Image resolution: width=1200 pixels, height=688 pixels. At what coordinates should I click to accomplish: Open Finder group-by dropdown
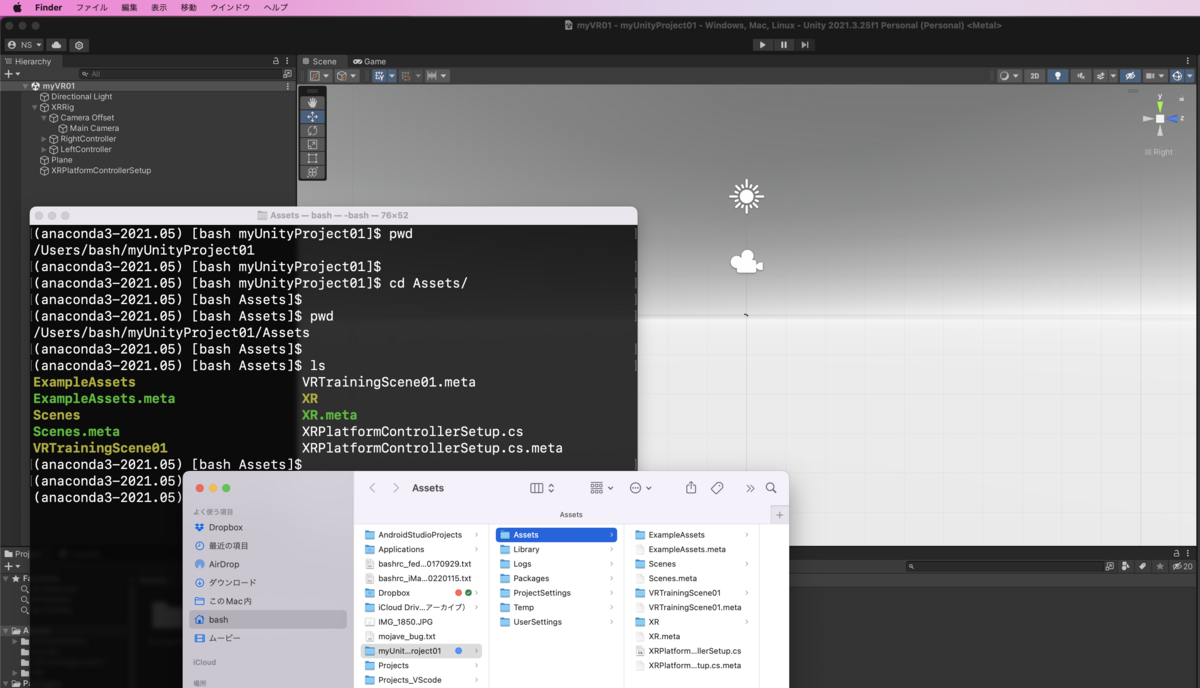click(x=601, y=488)
